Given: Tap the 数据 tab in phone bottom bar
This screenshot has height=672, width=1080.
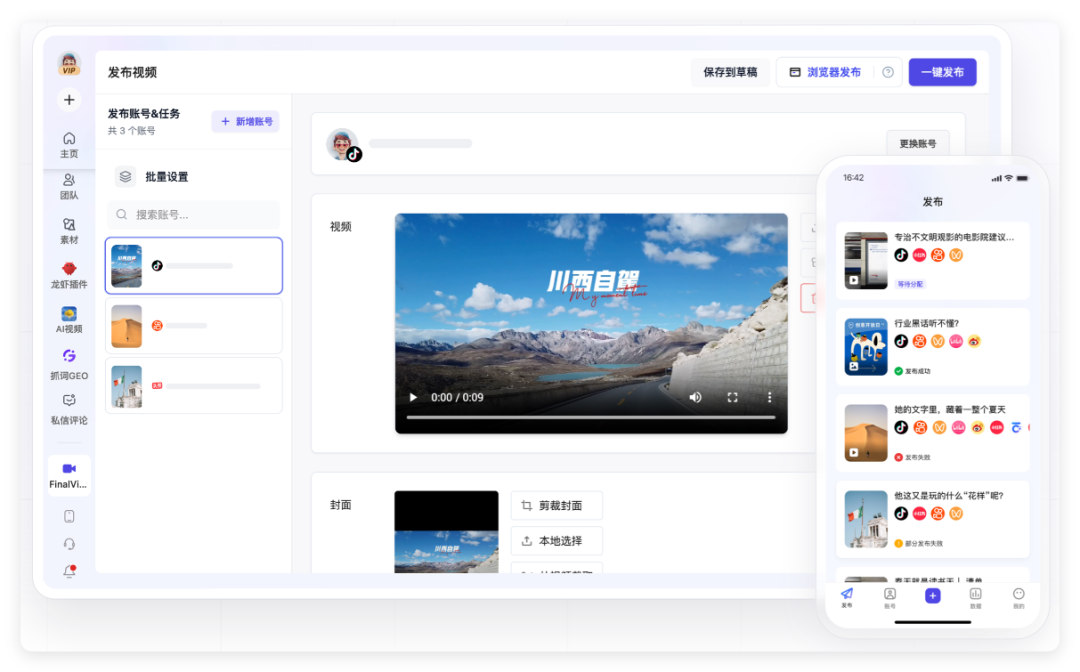Looking at the screenshot, I should click(975, 597).
